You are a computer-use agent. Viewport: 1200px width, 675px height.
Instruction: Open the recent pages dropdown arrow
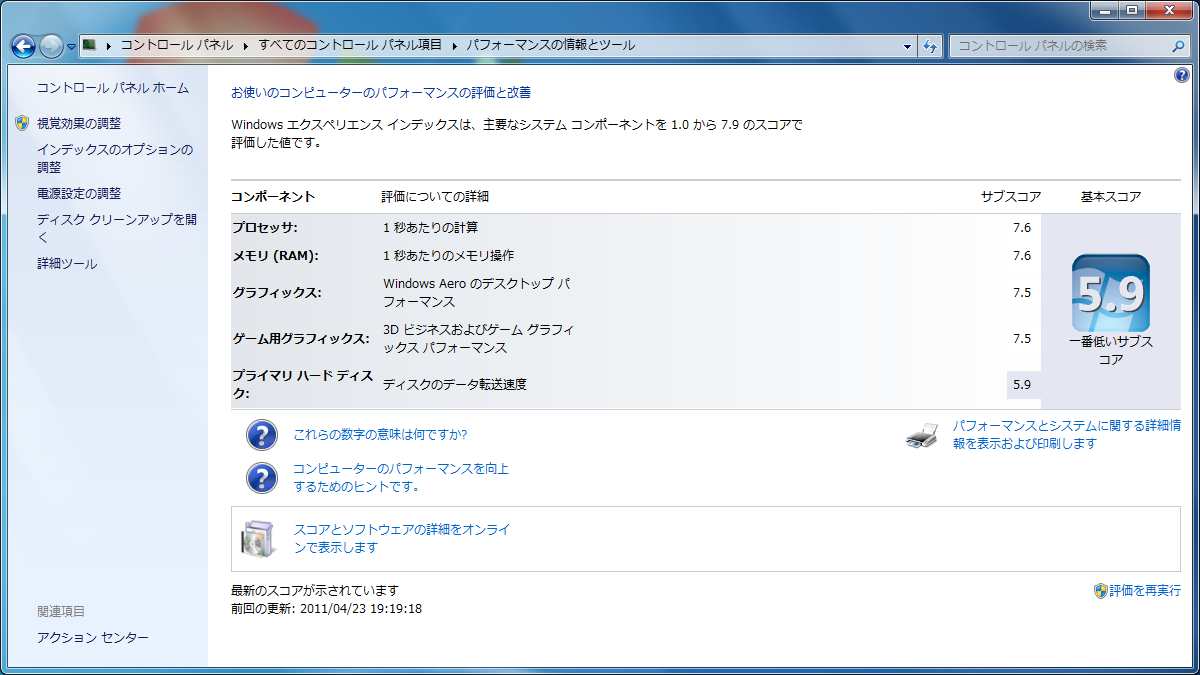[71, 47]
